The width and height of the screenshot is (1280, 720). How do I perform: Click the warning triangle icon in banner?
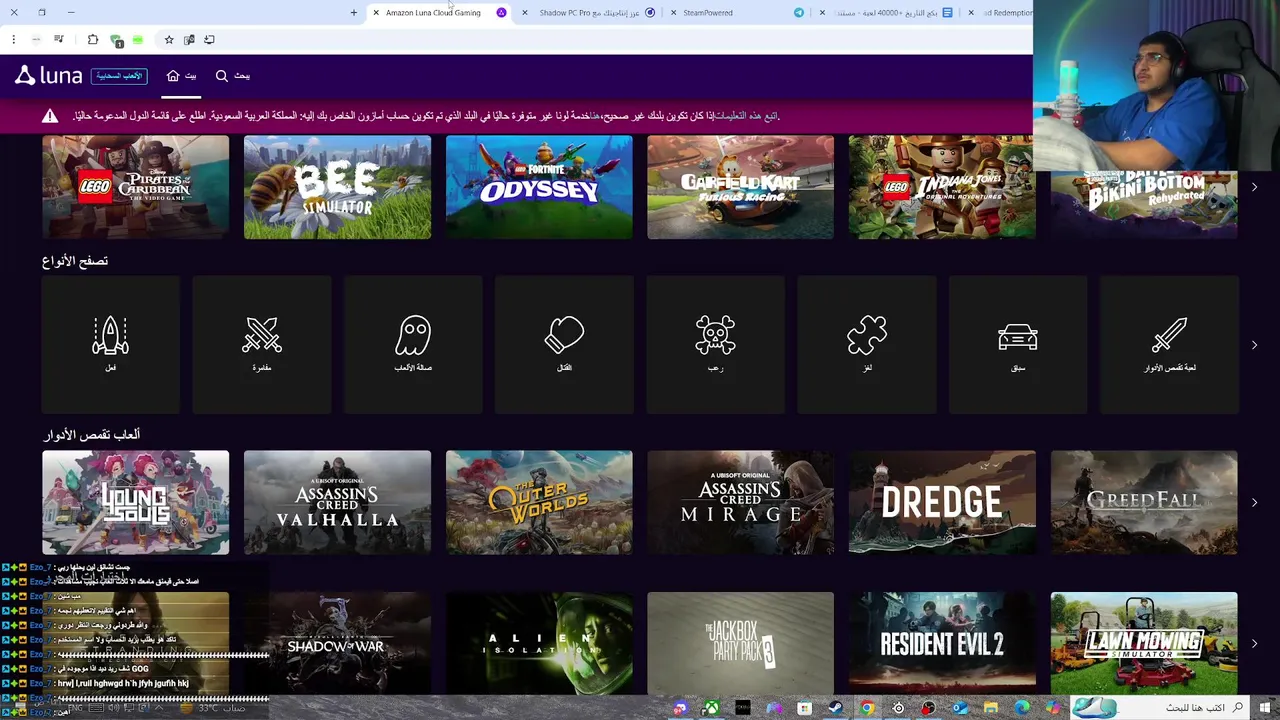coord(50,116)
